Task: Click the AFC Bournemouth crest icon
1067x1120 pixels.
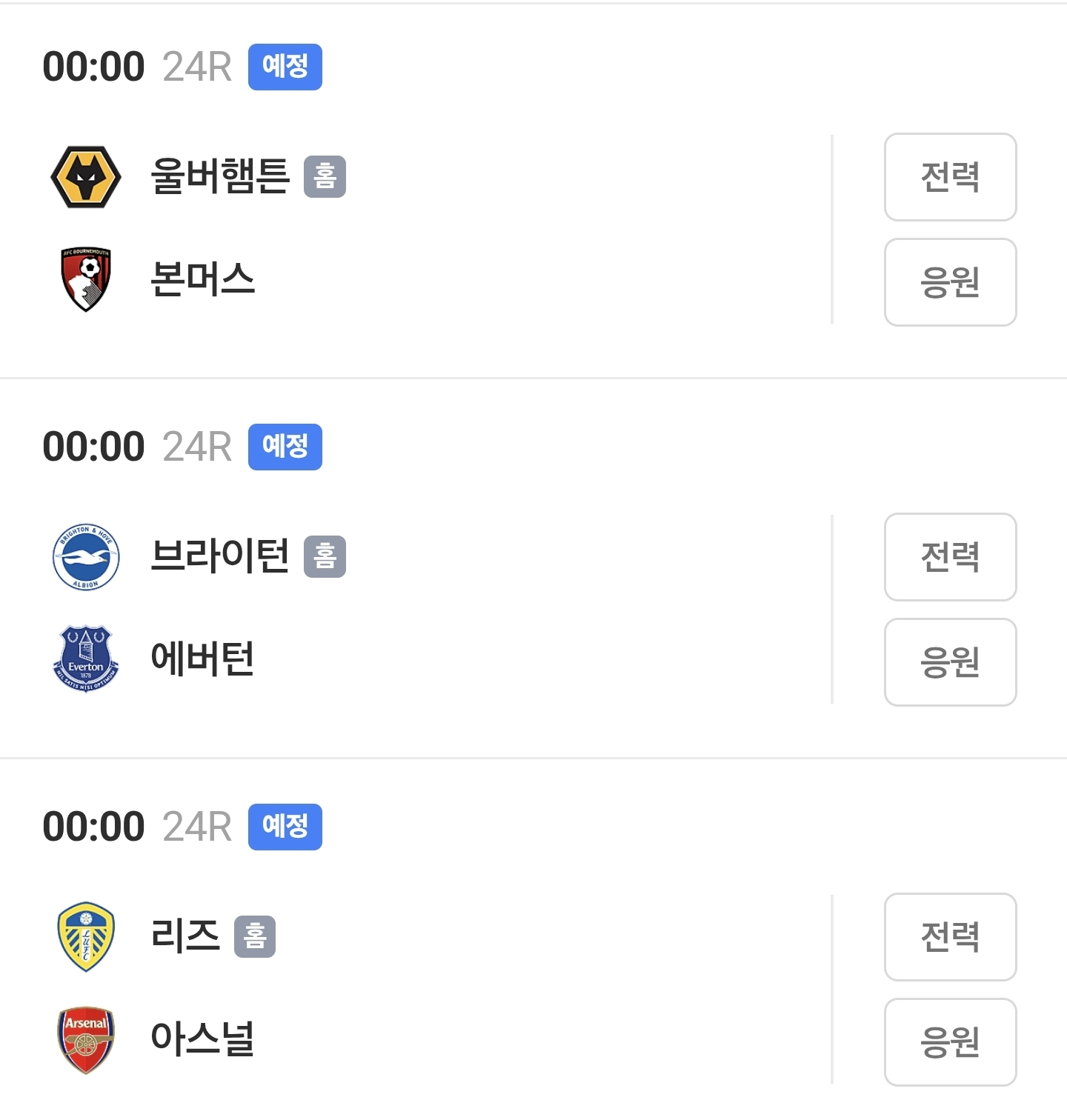Action: [x=86, y=279]
